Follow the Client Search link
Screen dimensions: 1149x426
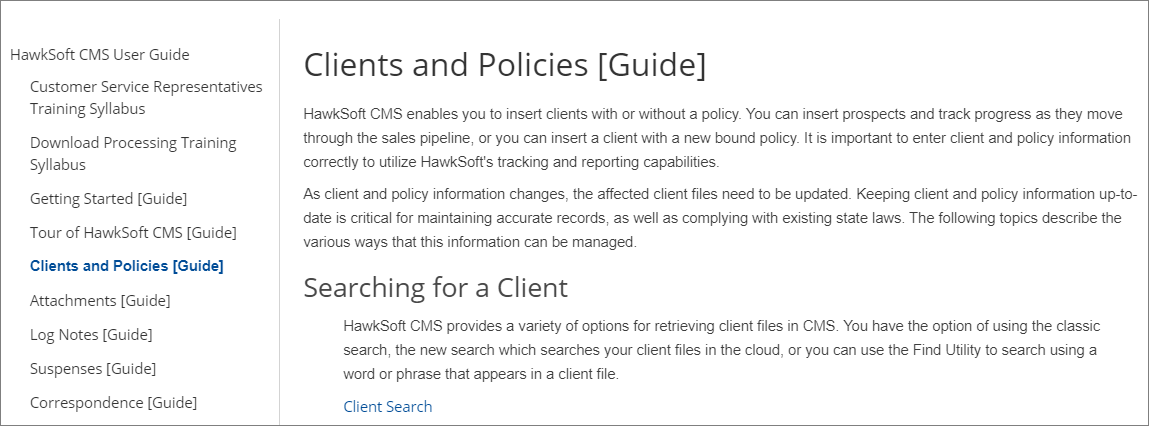click(x=388, y=406)
